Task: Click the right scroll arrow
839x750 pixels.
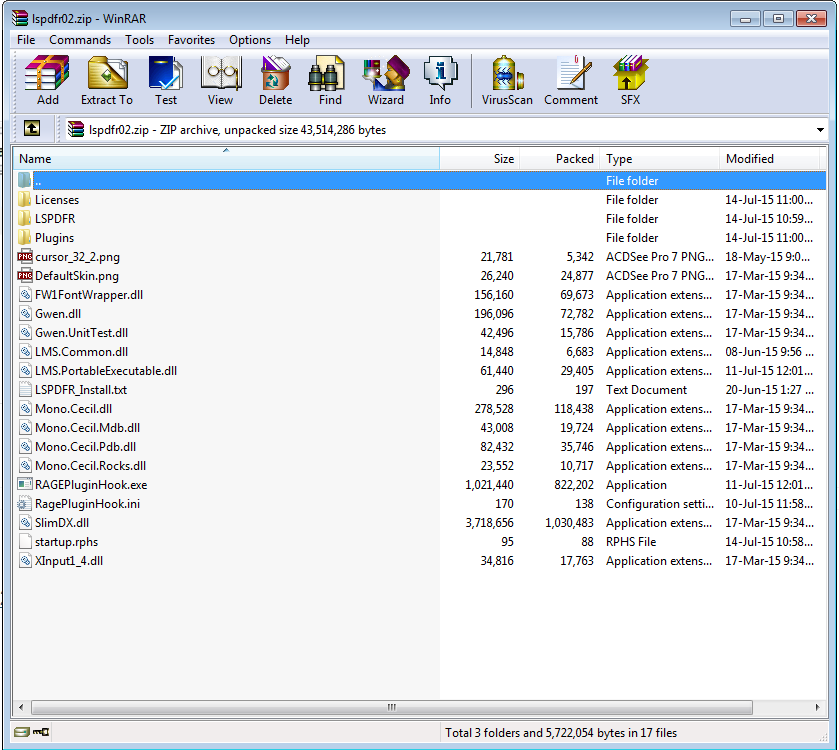Action: (817, 707)
